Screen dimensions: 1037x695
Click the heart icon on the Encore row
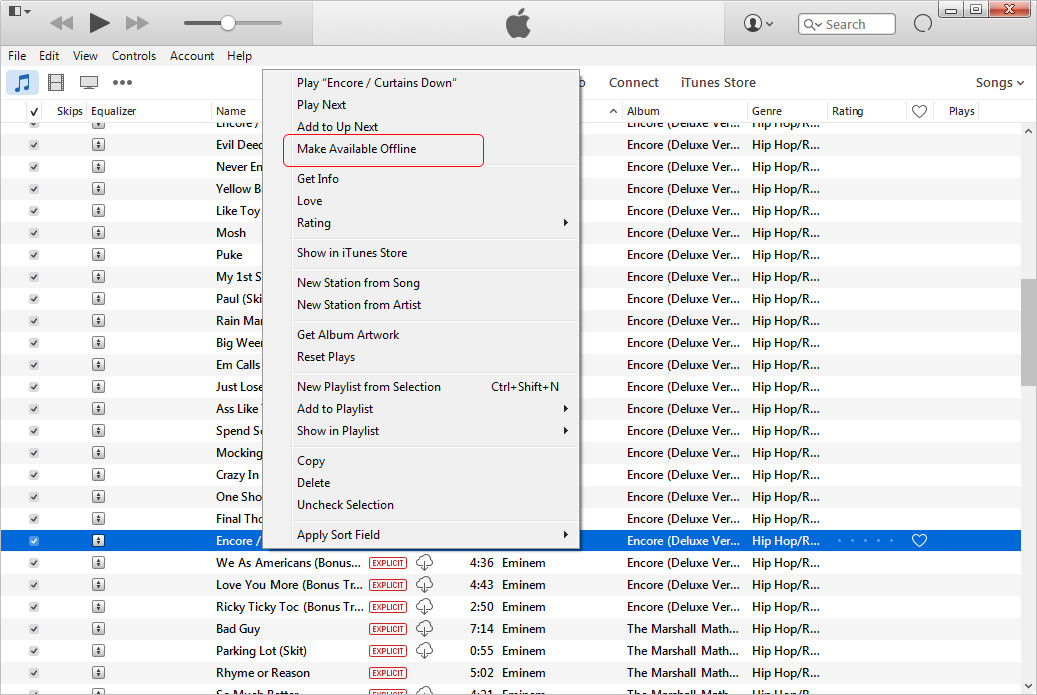(919, 541)
